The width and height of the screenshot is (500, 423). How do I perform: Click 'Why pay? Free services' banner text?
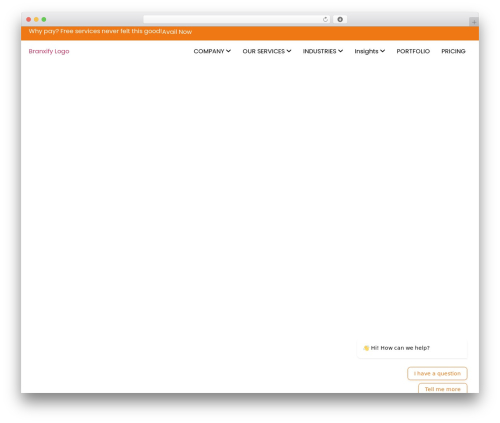click(95, 31)
